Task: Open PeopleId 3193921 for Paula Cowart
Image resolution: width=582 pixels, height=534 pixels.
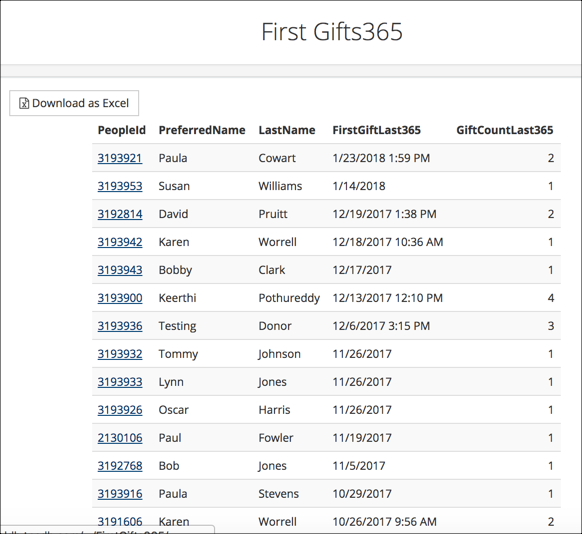Action: click(x=120, y=158)
